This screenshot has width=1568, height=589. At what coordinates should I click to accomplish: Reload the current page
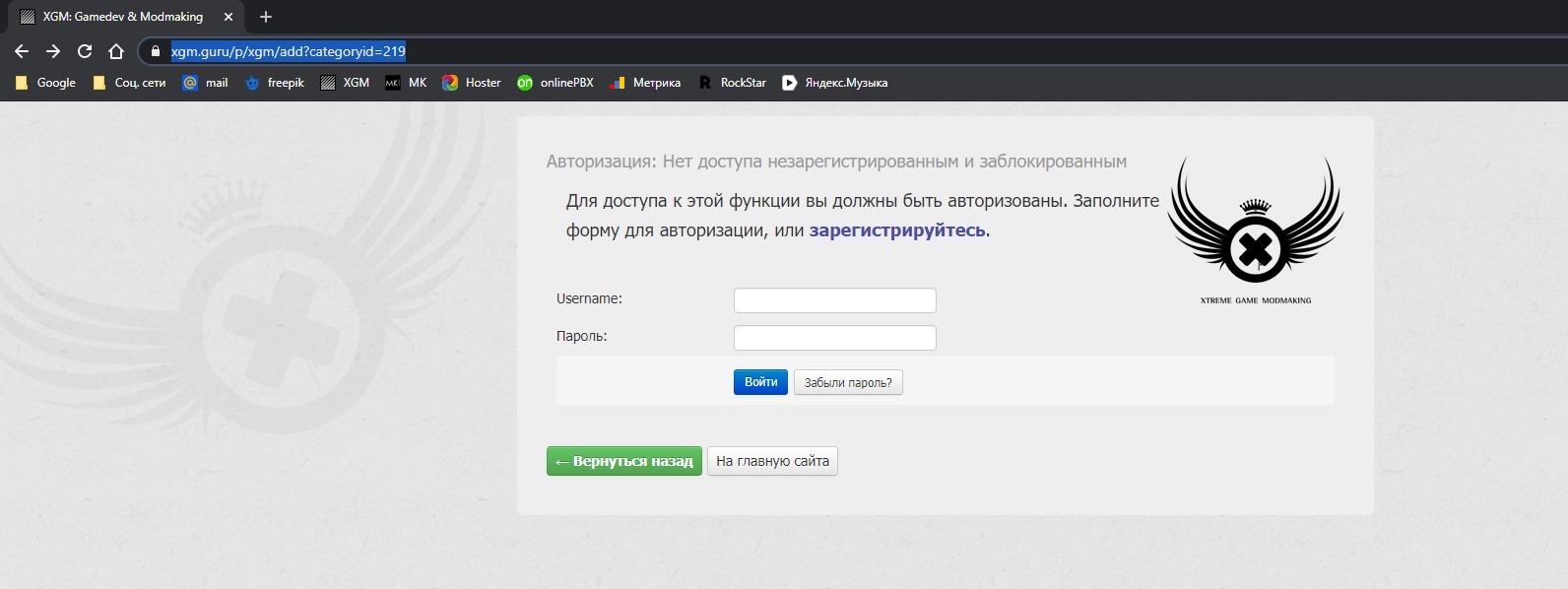pos(85,51)
